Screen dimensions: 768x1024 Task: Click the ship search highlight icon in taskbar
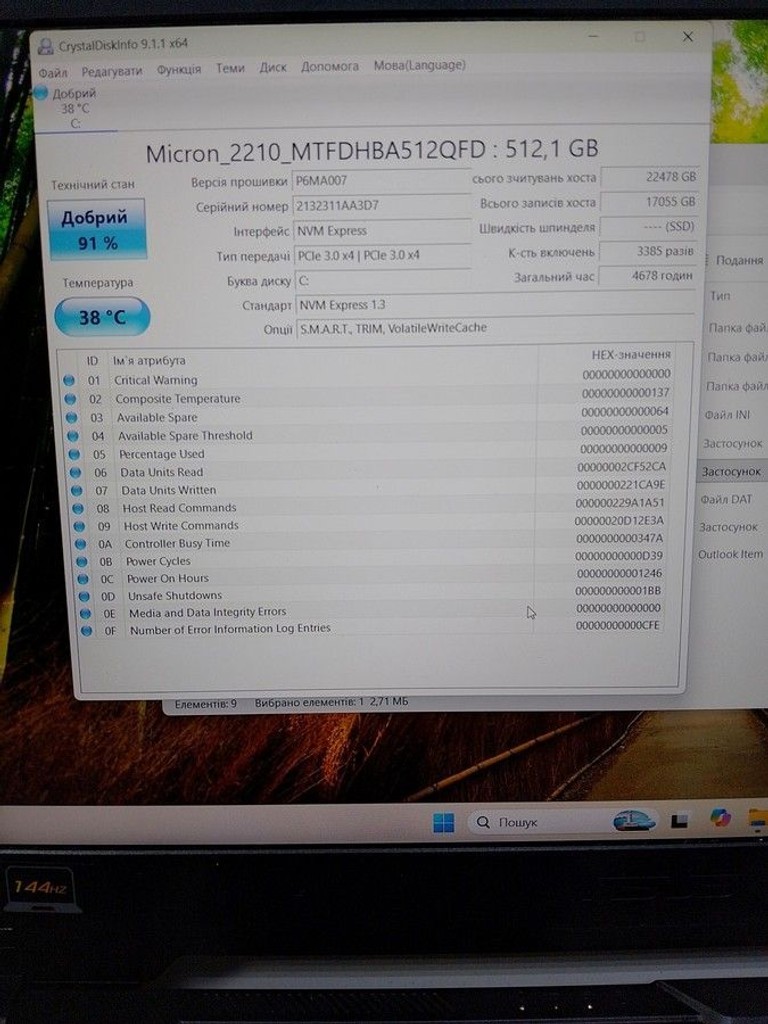[633, 820]
